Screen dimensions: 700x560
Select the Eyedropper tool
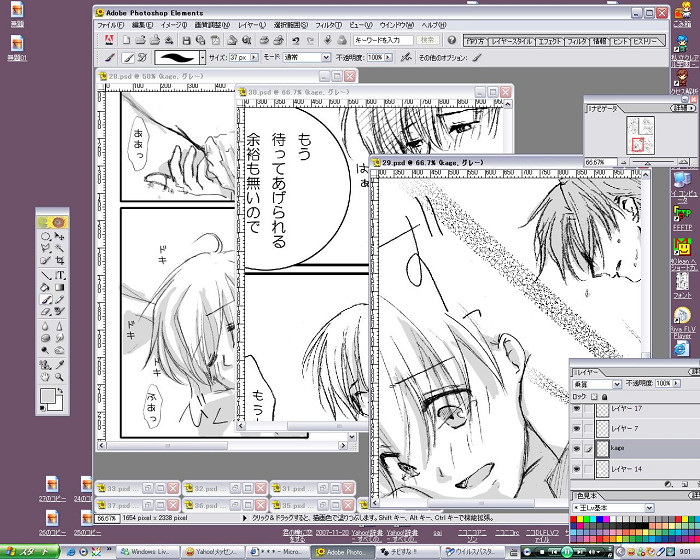59,365
